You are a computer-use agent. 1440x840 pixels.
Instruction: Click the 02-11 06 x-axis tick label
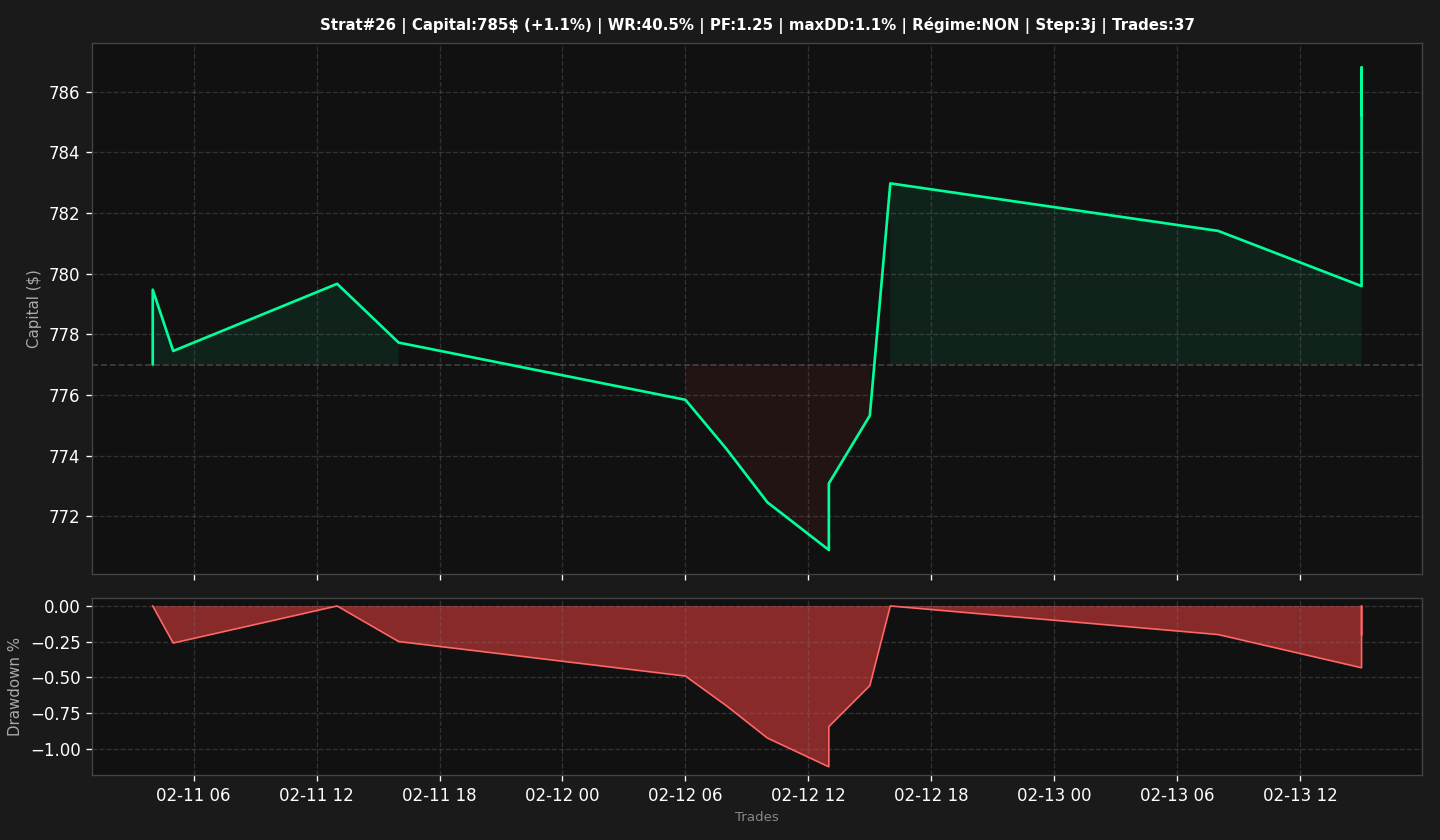coord(194,796)
